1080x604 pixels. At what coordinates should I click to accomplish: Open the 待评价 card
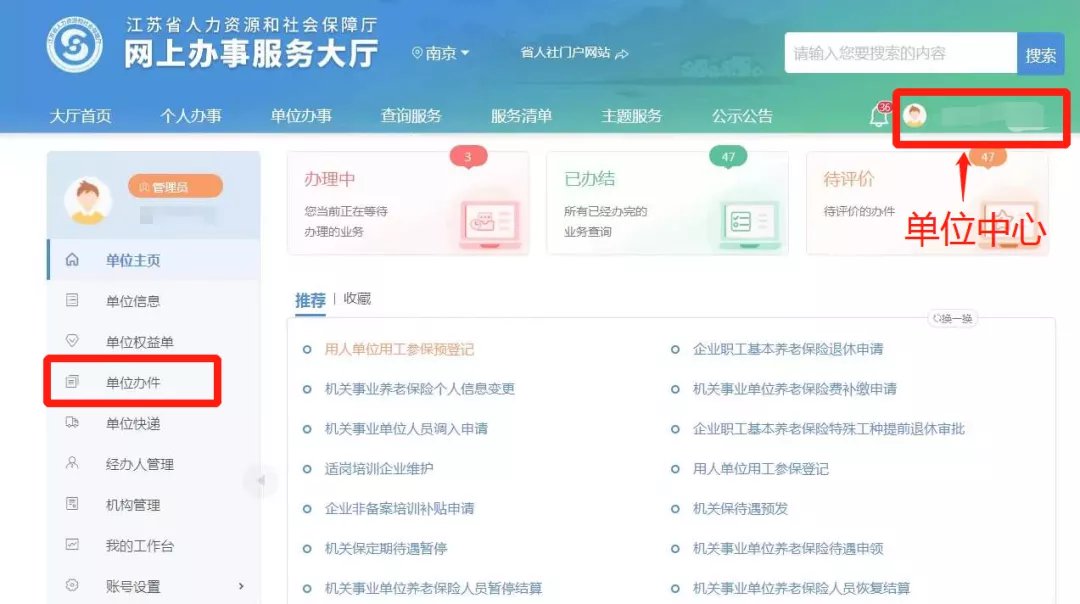coord(927,204)
